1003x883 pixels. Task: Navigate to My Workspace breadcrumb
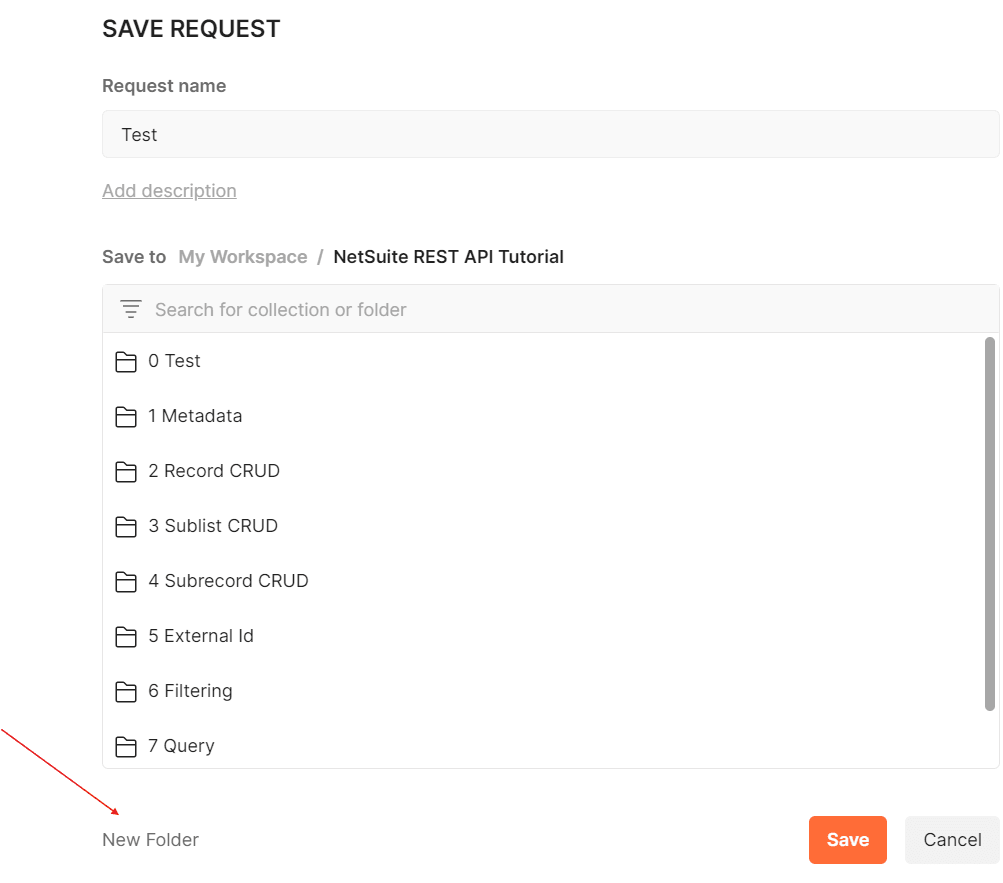(x=242, y=257)
